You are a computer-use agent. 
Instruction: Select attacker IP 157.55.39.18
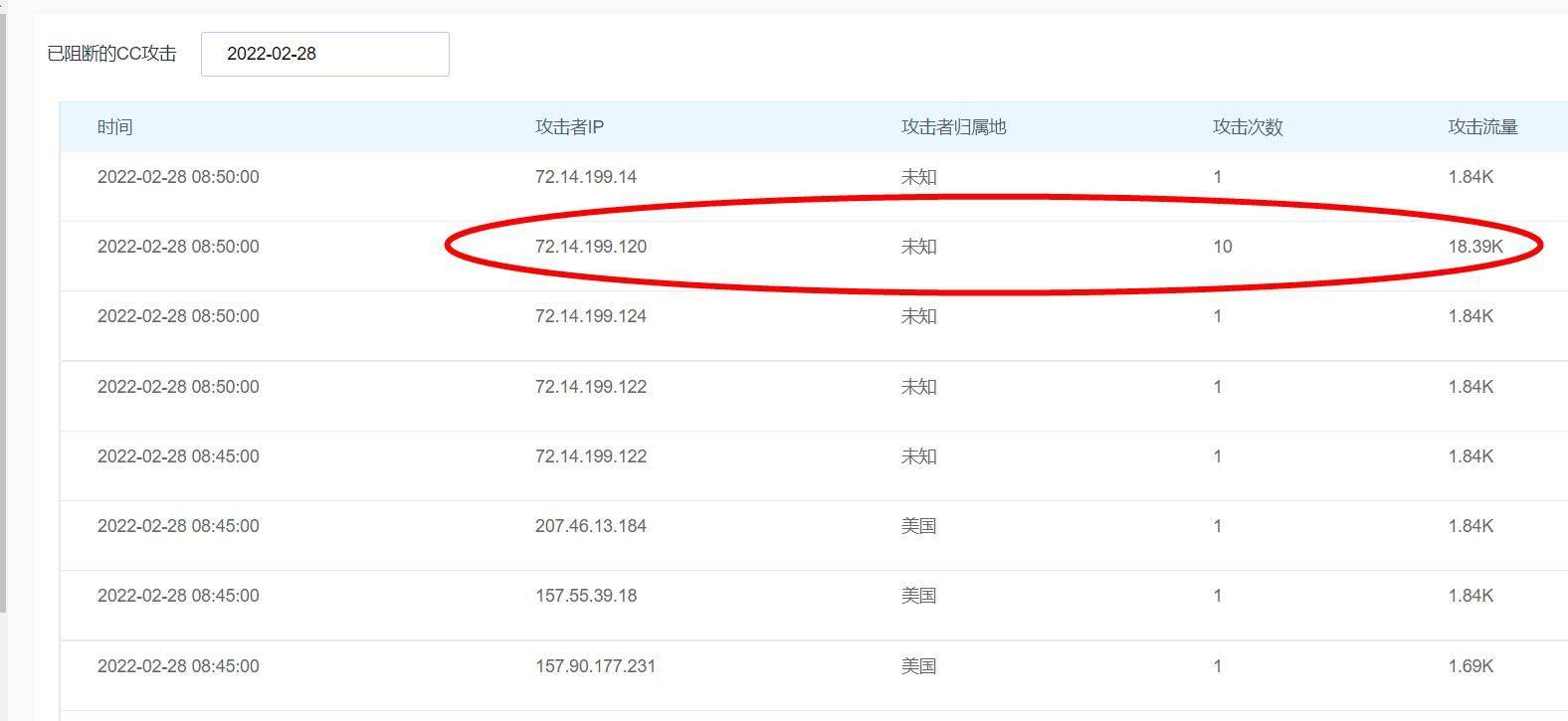click(x=586, y=596)
